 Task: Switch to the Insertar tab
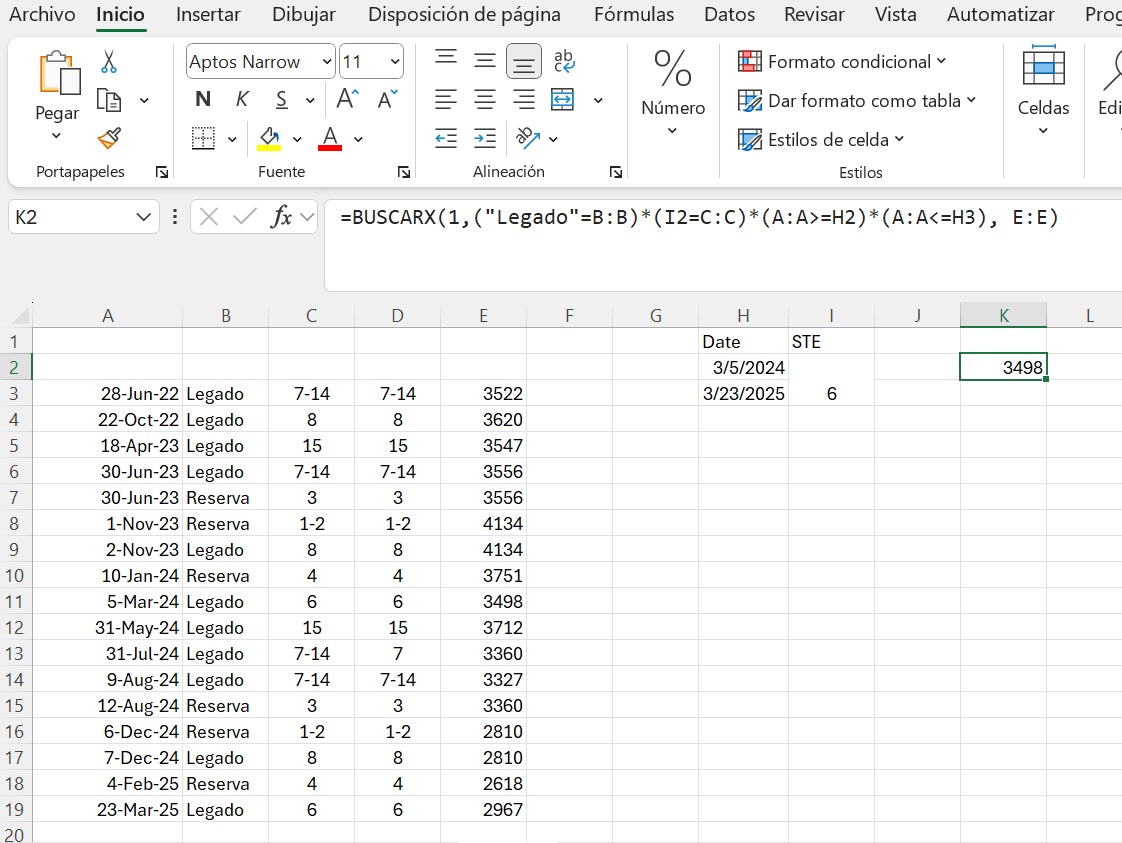click(208, 14)
